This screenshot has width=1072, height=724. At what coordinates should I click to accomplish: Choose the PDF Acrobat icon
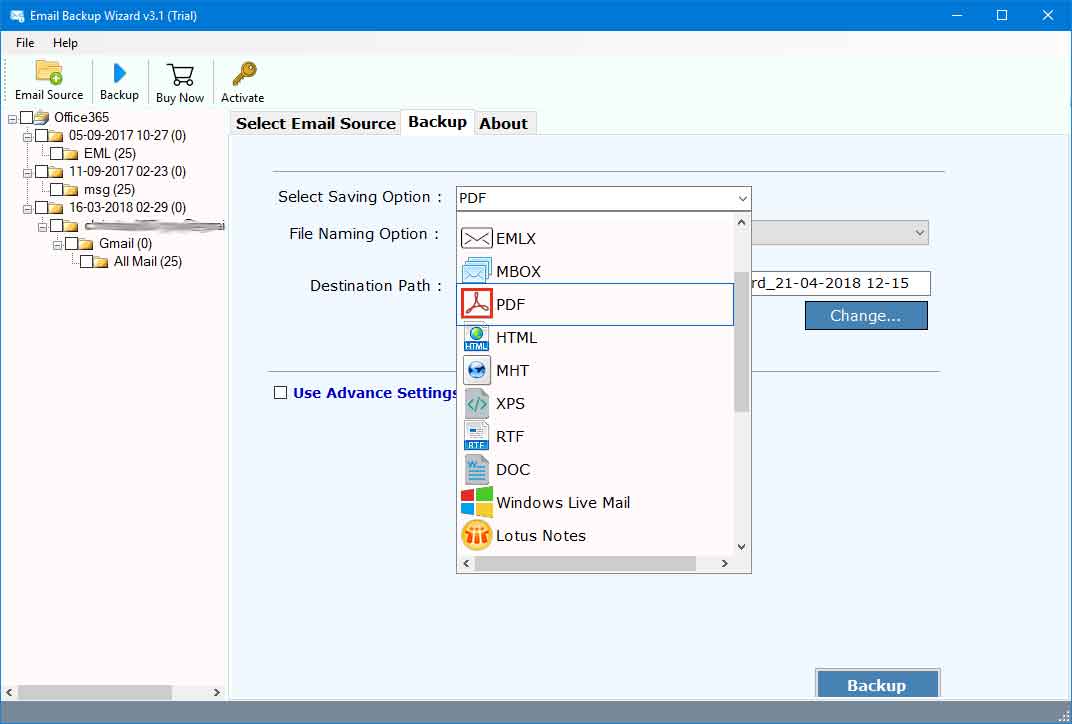point(476,304)
